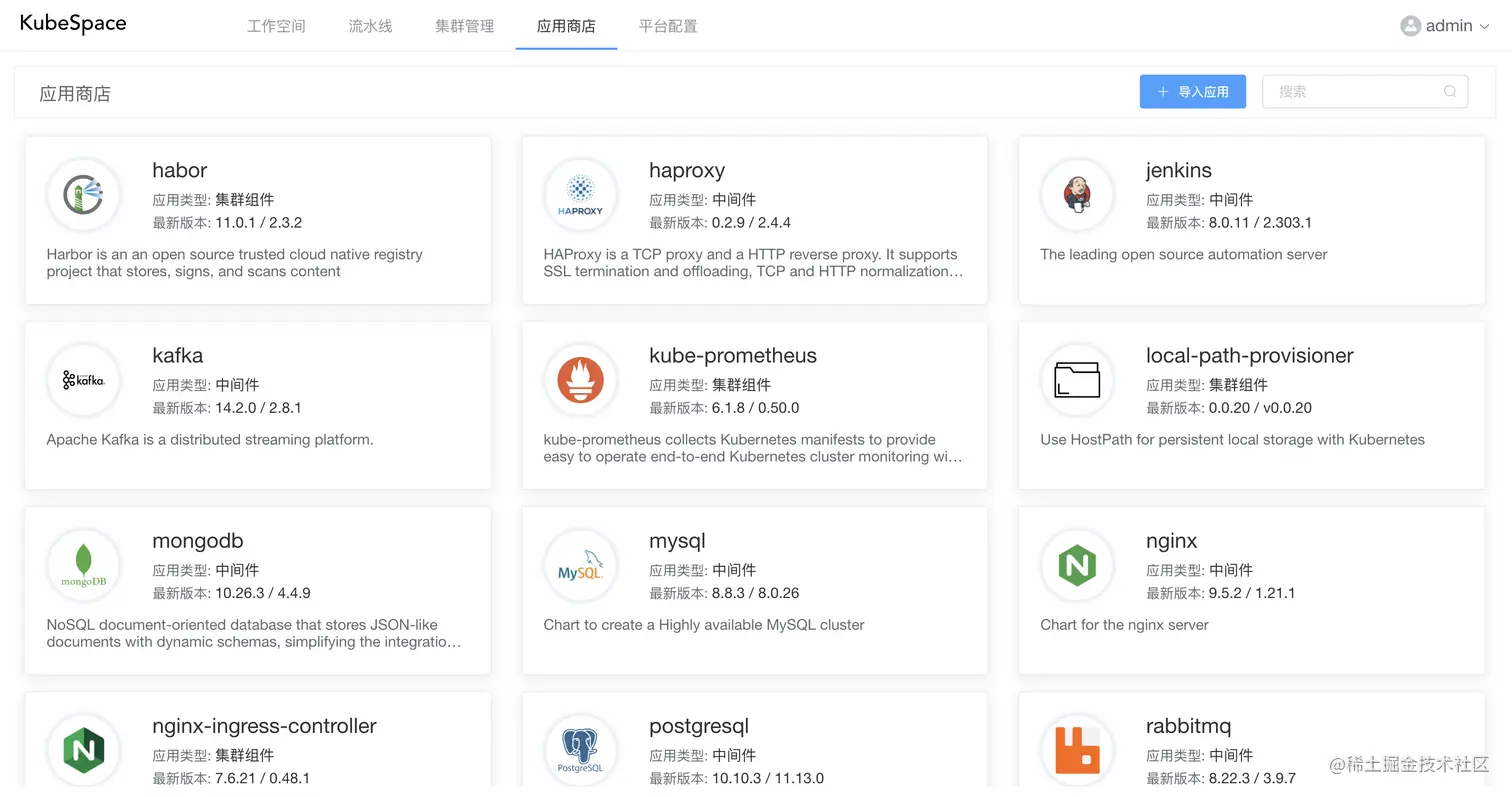Screen dimensions: 1512x797
Task: Open the mongodb app title
Action: click(198, 541)
